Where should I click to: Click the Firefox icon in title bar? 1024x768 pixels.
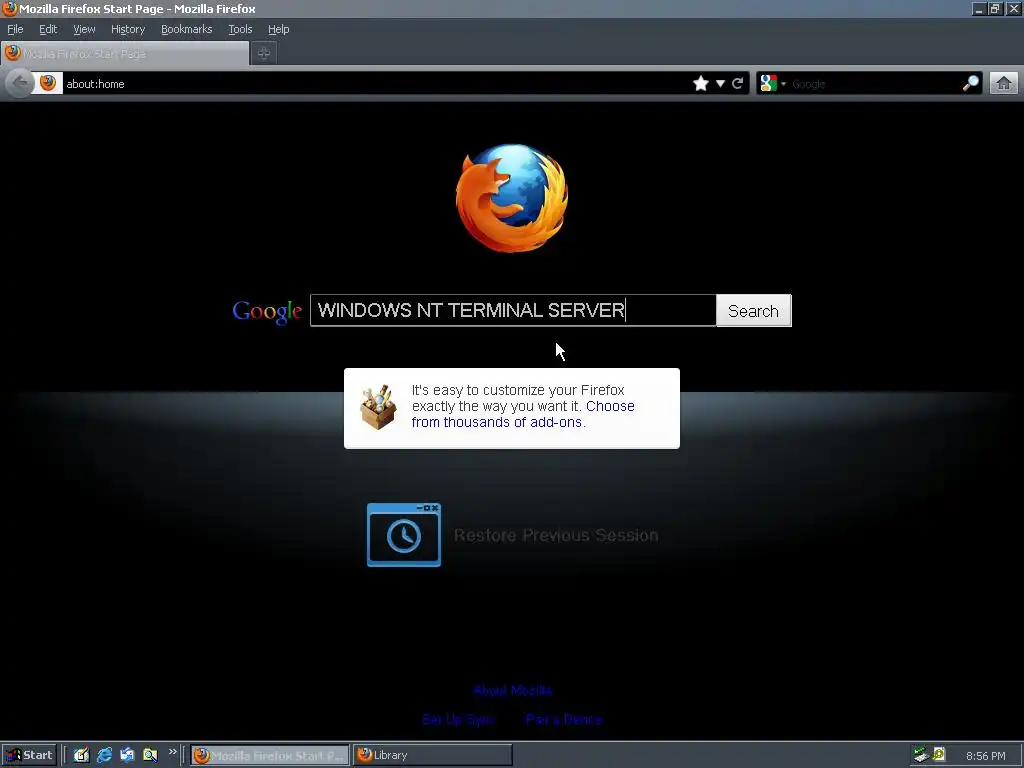pos(10,8)
